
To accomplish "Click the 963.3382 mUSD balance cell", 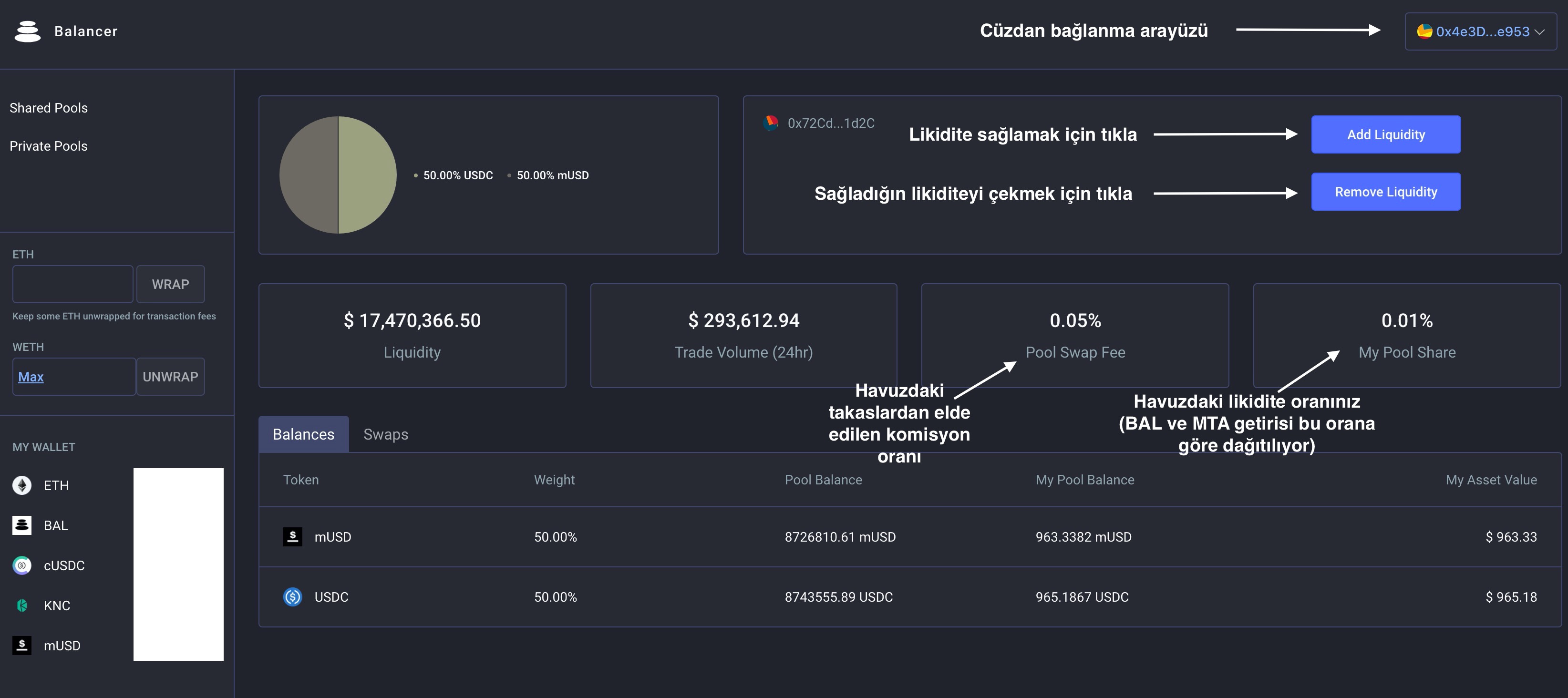I will [1083, 537].
